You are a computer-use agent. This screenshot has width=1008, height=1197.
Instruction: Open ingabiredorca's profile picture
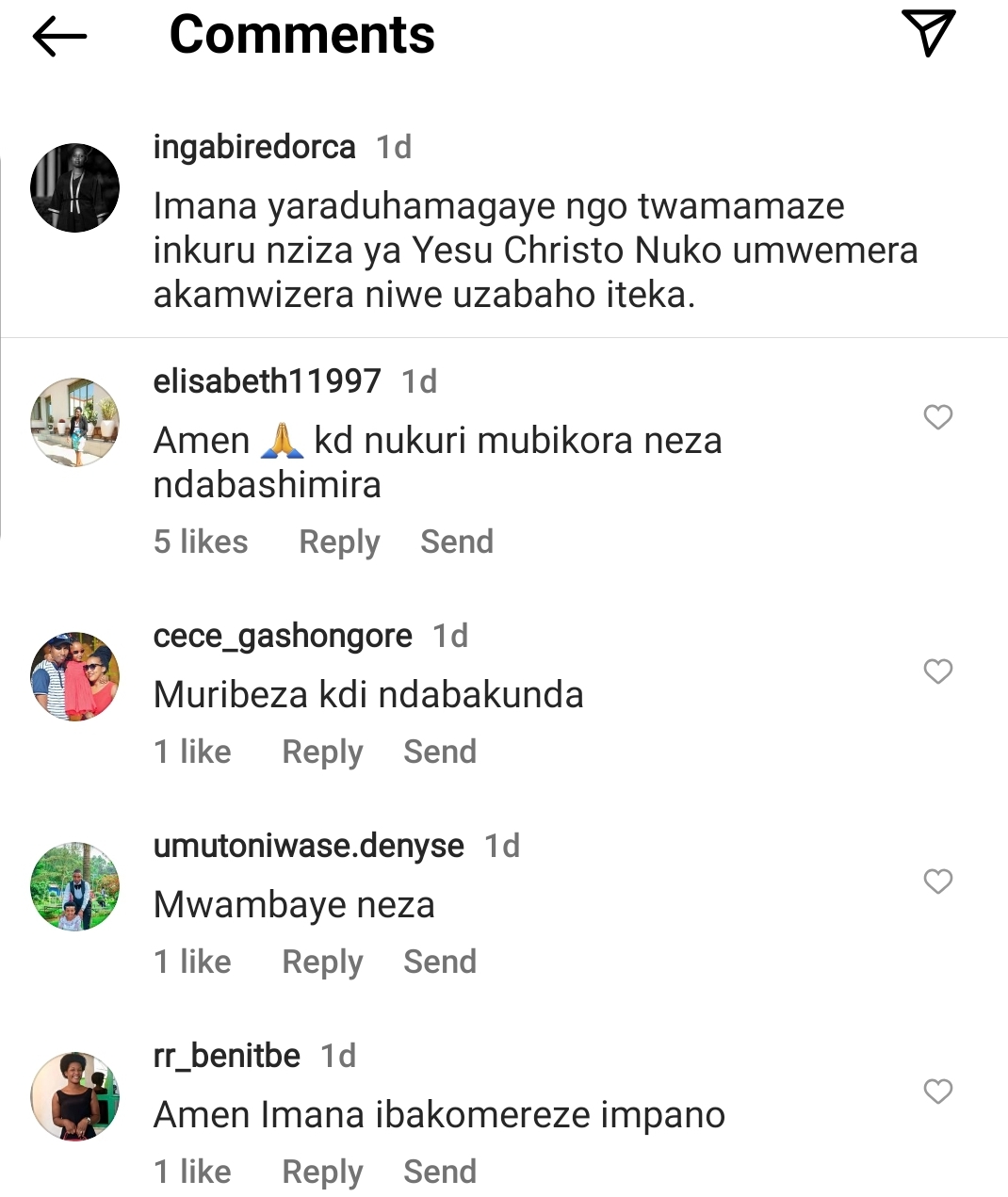tap(75, 187)
